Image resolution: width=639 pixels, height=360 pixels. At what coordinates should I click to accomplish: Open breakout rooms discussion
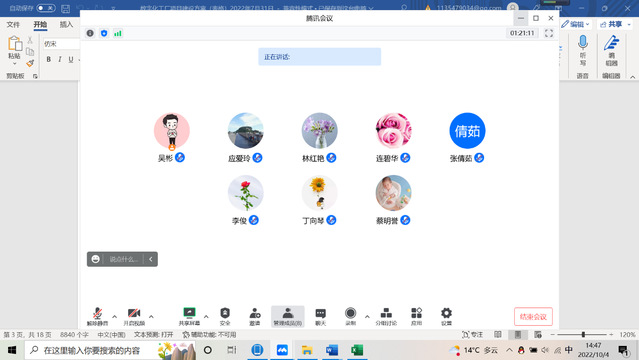pos(386,316)
